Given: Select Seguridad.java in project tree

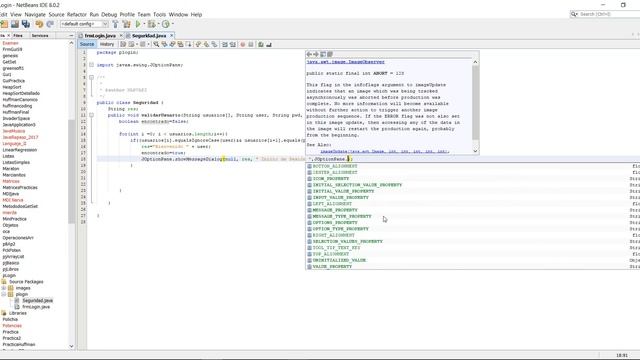Looking at the screenshot, I should pyautogui.click(x=38, y=300).
